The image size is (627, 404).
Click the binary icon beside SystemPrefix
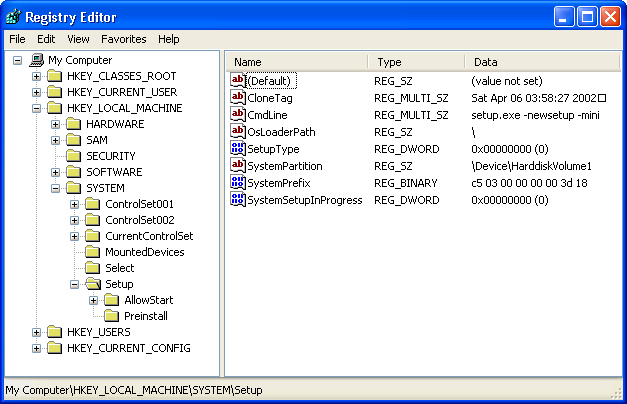(x=238, y=182)
